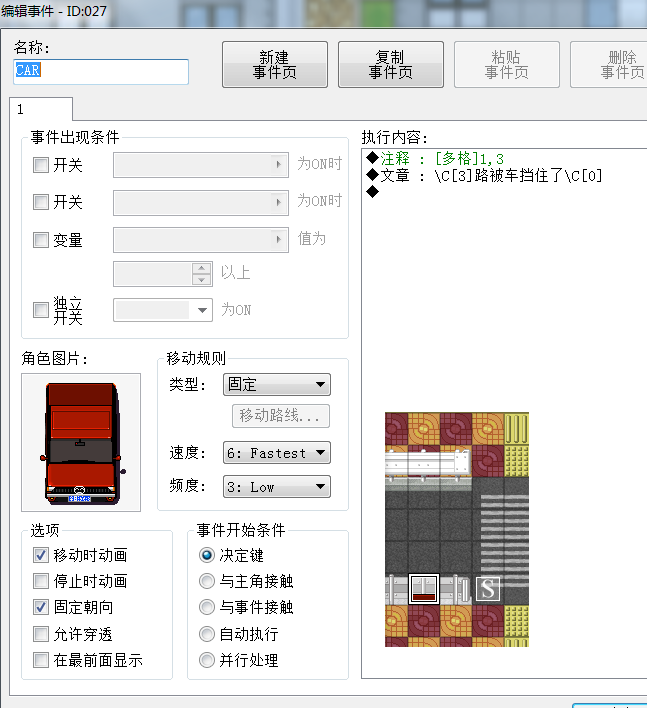Screen dimensions: 647x708
Task: Select the 与主角接触 trigger radio button
Action: tap(207, 581)
